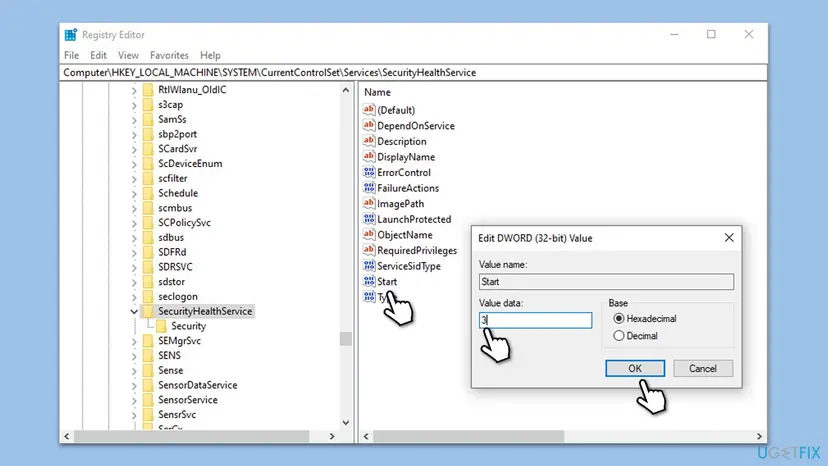Image resolution: width=828 pixels, height=466 pixels.
Task: Select the SensorDataService key
Action: 197,385
